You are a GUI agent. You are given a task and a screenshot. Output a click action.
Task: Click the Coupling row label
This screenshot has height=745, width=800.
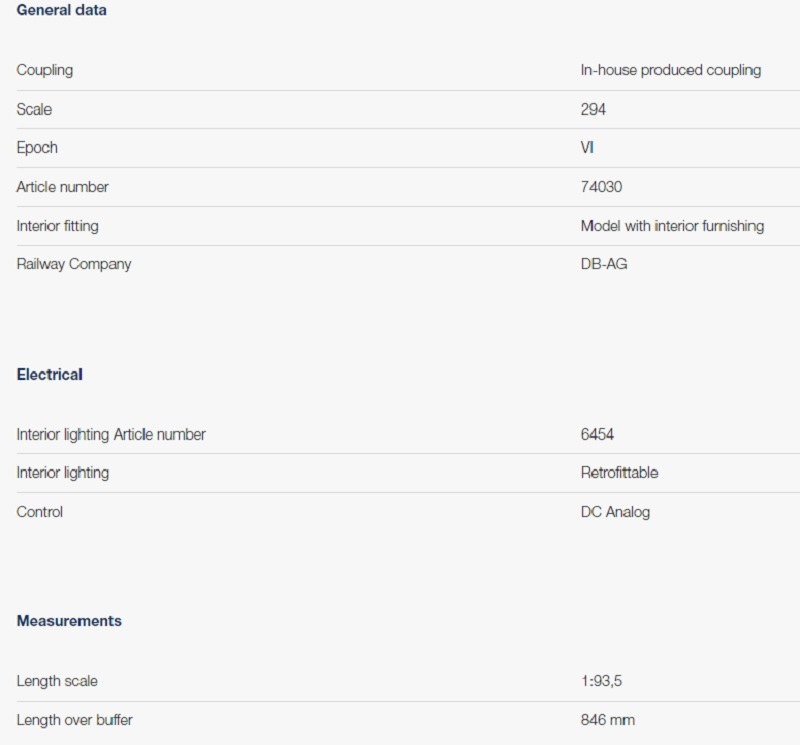tap(45, 70)
